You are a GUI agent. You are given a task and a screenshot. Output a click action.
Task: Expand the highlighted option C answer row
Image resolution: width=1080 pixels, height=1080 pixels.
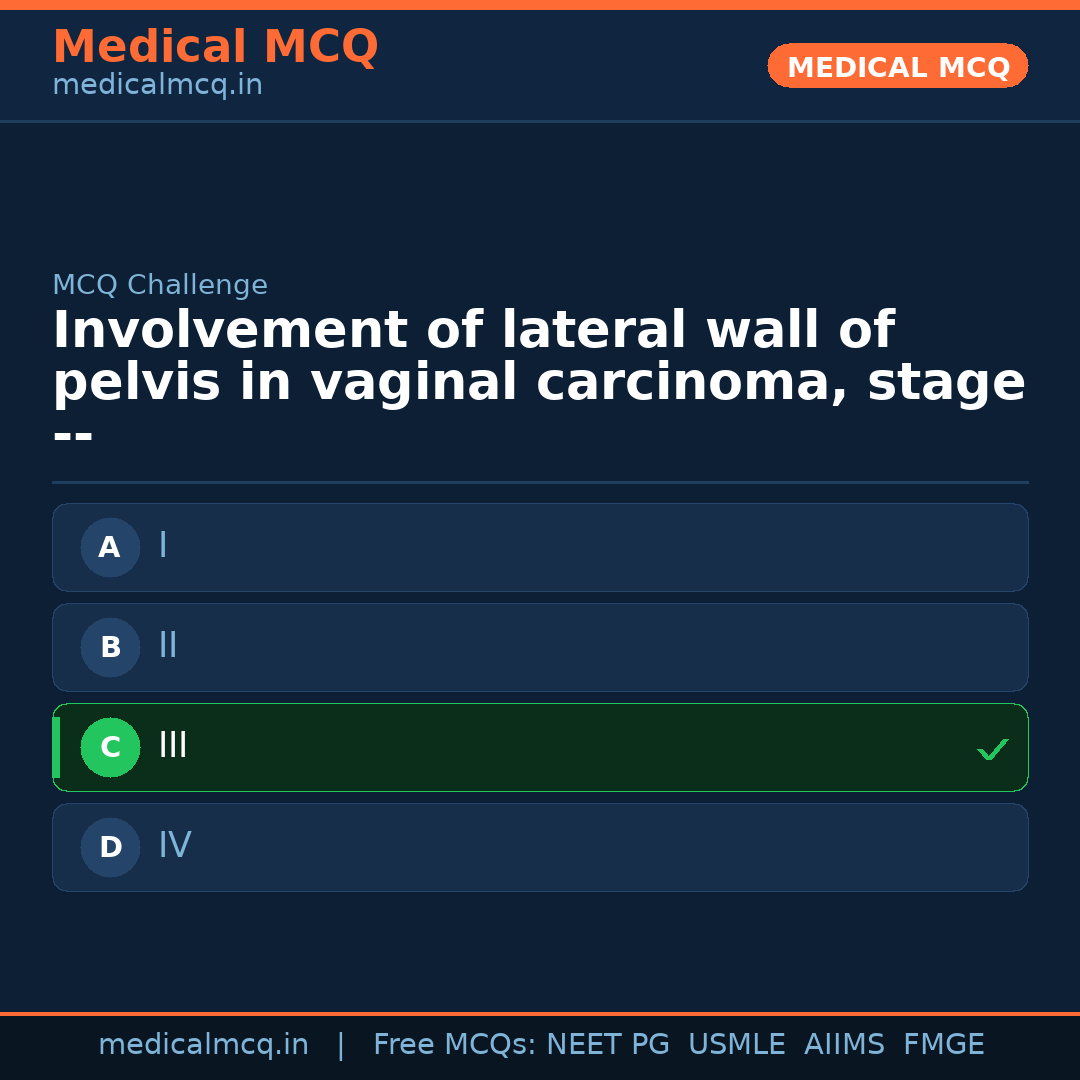(x=540, y=747)
